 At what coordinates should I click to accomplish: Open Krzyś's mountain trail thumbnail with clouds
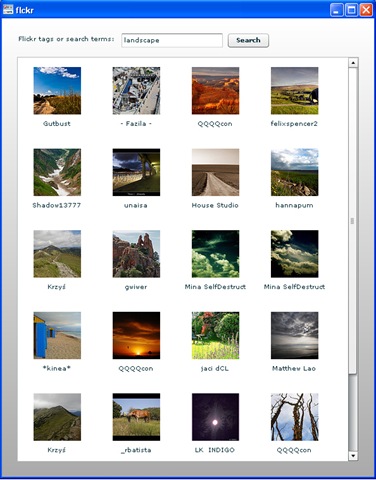pyautogui.click(x=57, y=254)
